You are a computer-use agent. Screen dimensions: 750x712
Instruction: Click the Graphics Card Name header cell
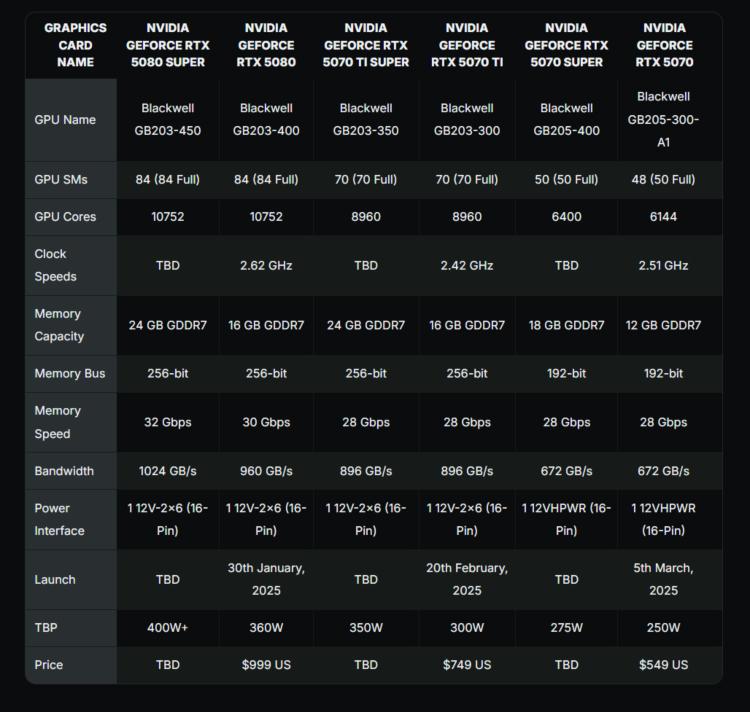click(x=76, y=45)
